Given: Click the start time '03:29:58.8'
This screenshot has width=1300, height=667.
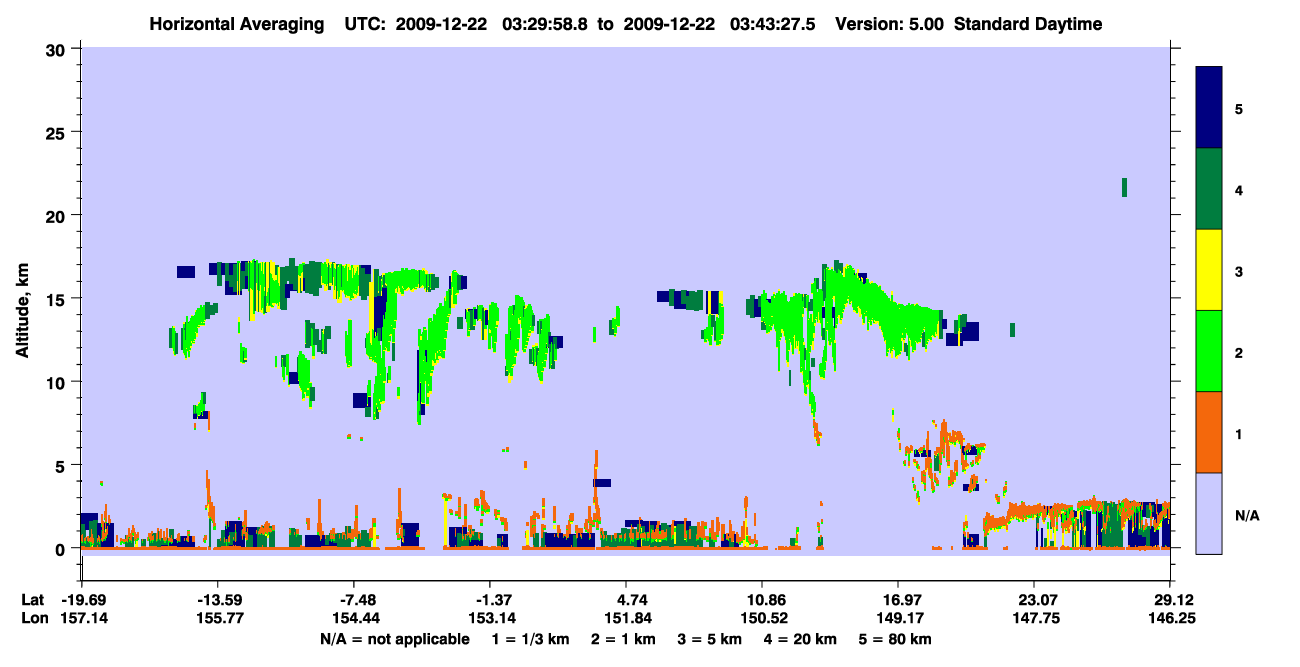Looking at the screenshot, I should [x=545, y=24].
